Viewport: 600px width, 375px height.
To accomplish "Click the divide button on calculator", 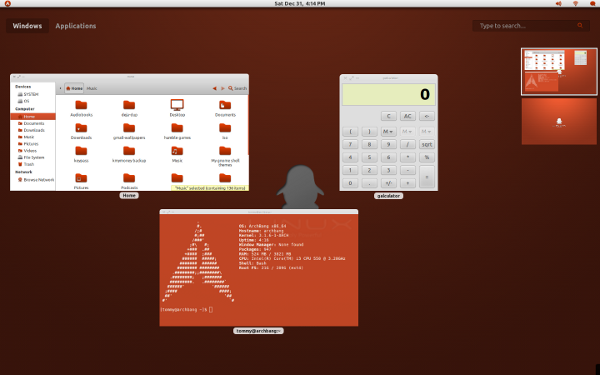I will pyautogui.click(x=408, y=144).
